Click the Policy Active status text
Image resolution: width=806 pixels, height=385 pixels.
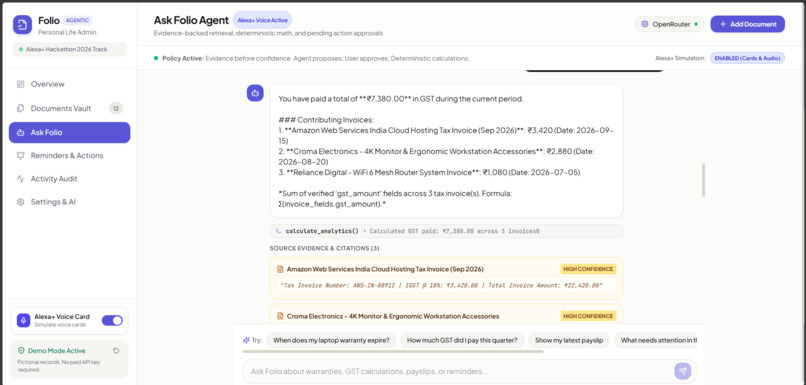(316, 59)
